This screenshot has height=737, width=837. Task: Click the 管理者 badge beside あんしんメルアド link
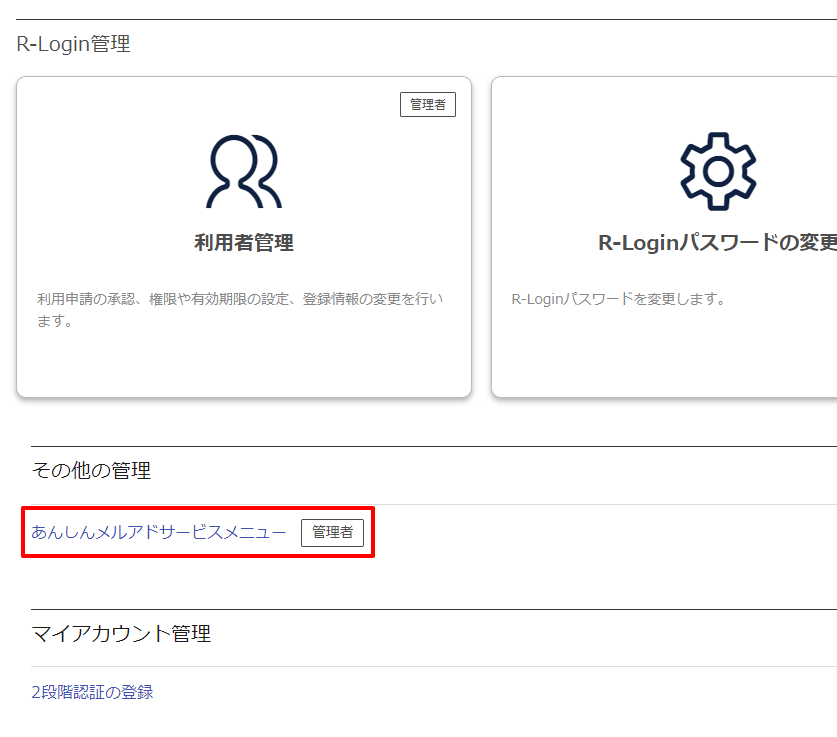coord(333,533)
